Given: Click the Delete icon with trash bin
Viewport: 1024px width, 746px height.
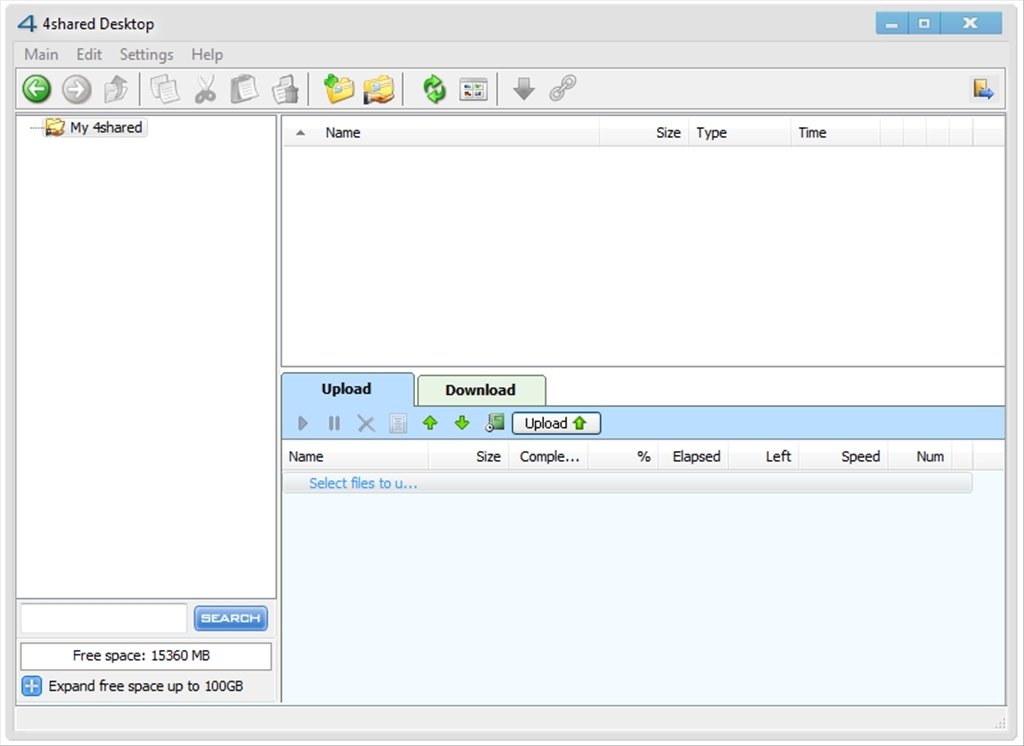Looking at the screenshot, I should tap(285, 89).
